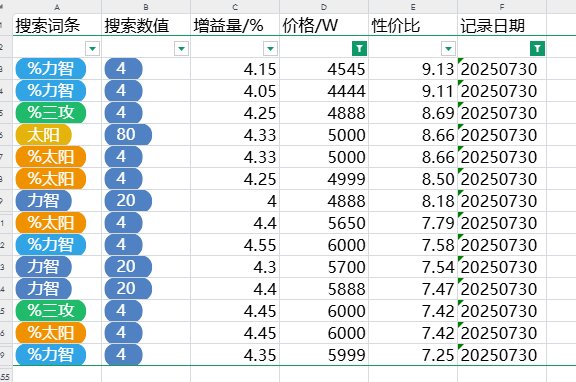Click the 记录日期 header cell
This screenshot has width=576, height=382.
coord(502,25)
